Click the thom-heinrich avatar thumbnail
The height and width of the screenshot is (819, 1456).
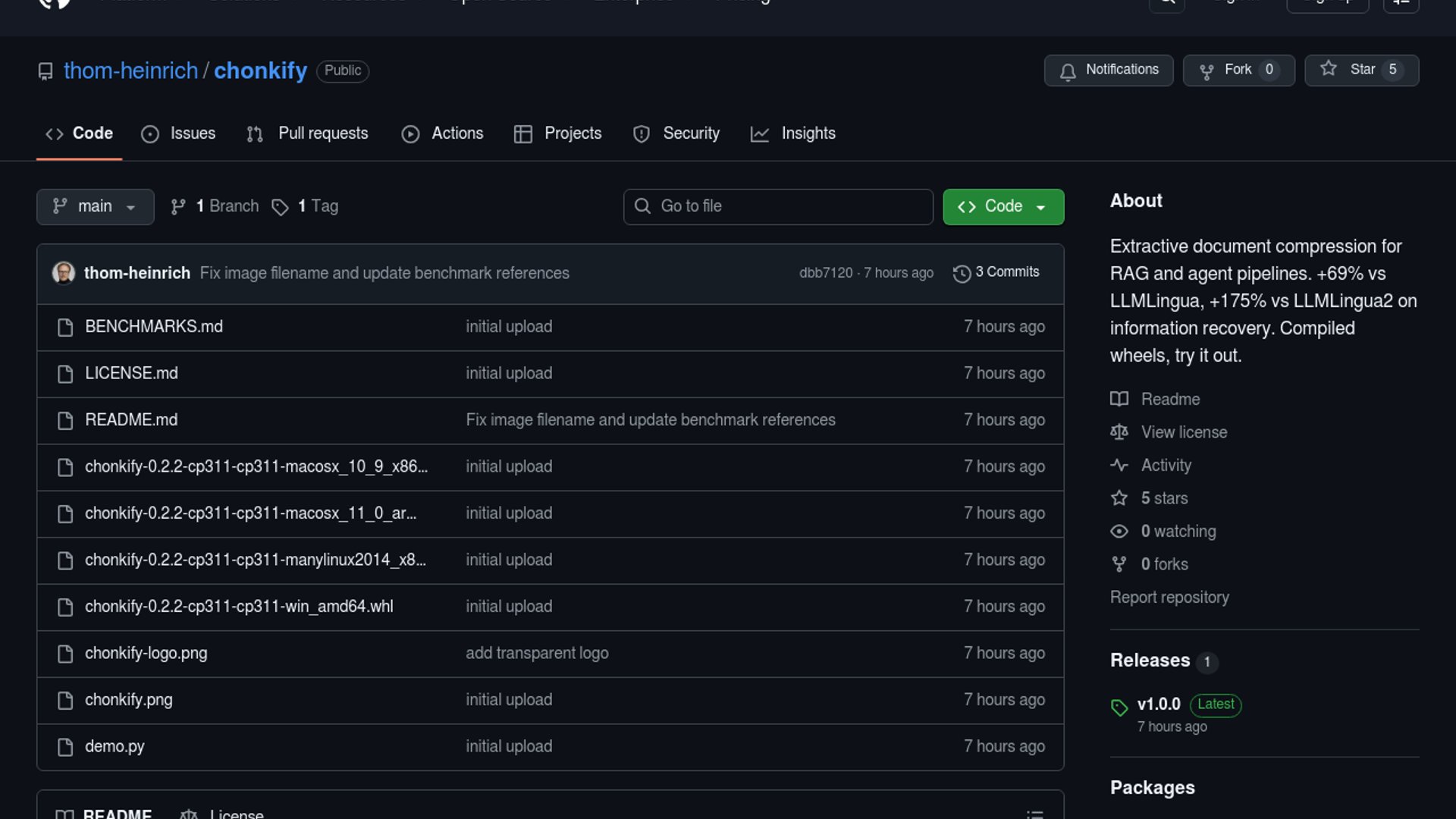tap(64, 273)
